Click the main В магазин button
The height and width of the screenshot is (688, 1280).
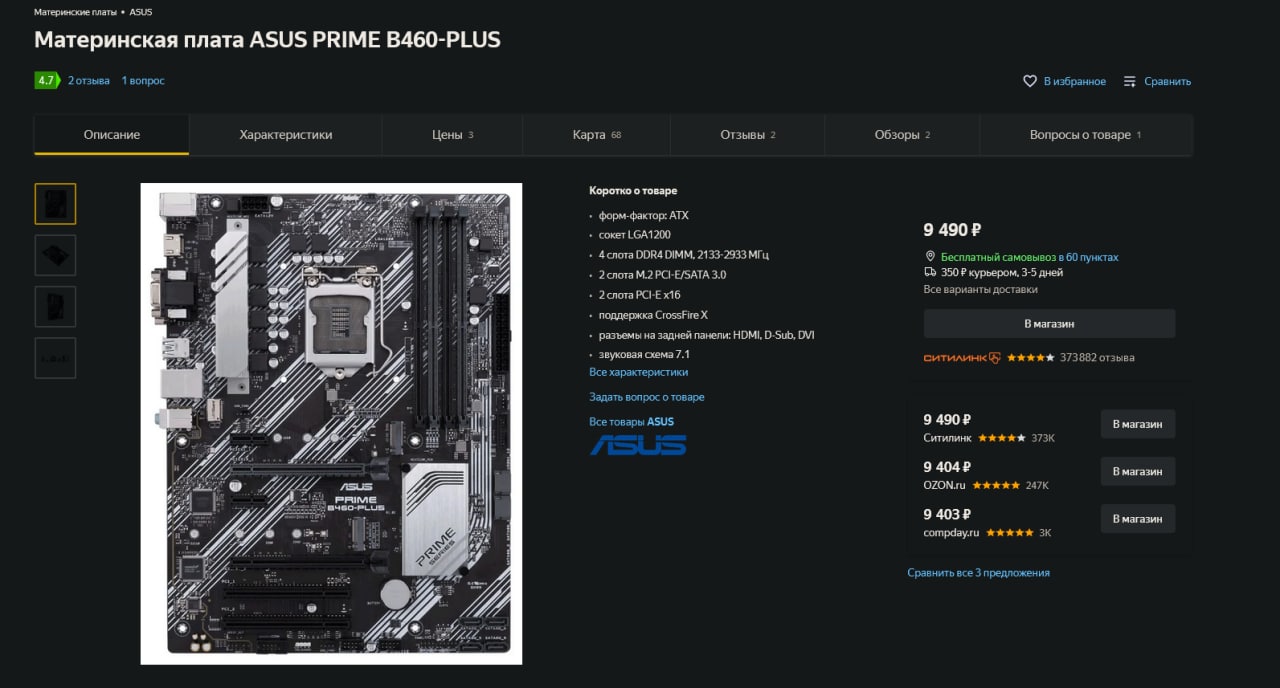click(1049, 324)
